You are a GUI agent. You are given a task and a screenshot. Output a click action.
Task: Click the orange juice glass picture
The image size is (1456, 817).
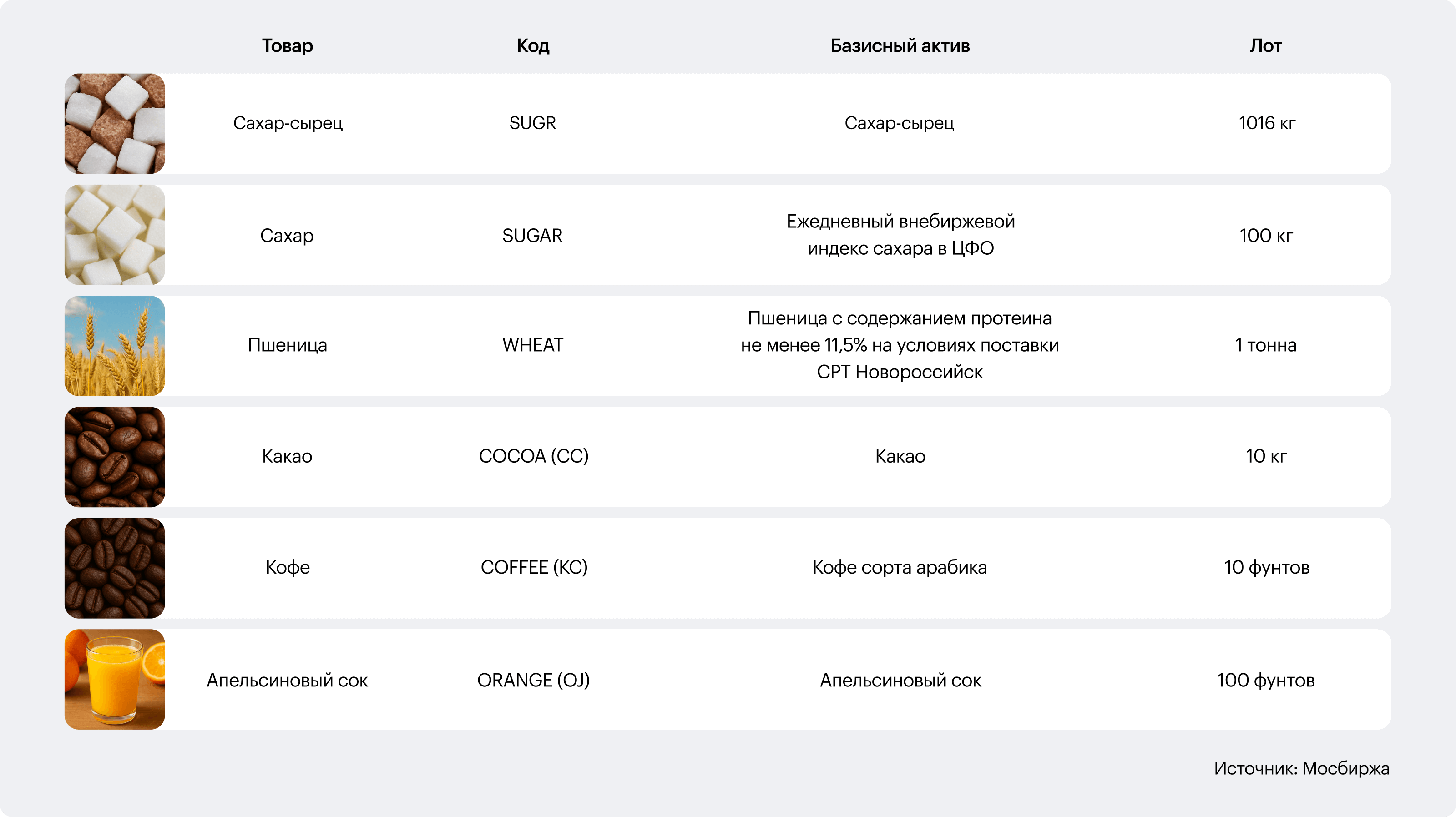coord(115,679)
